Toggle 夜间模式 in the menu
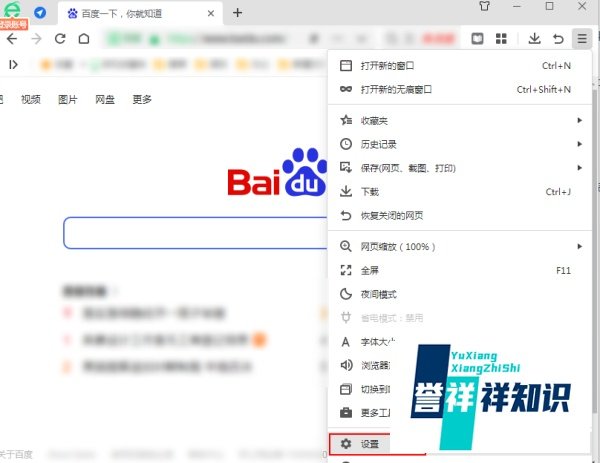600x463 pixels. point(460,294)
